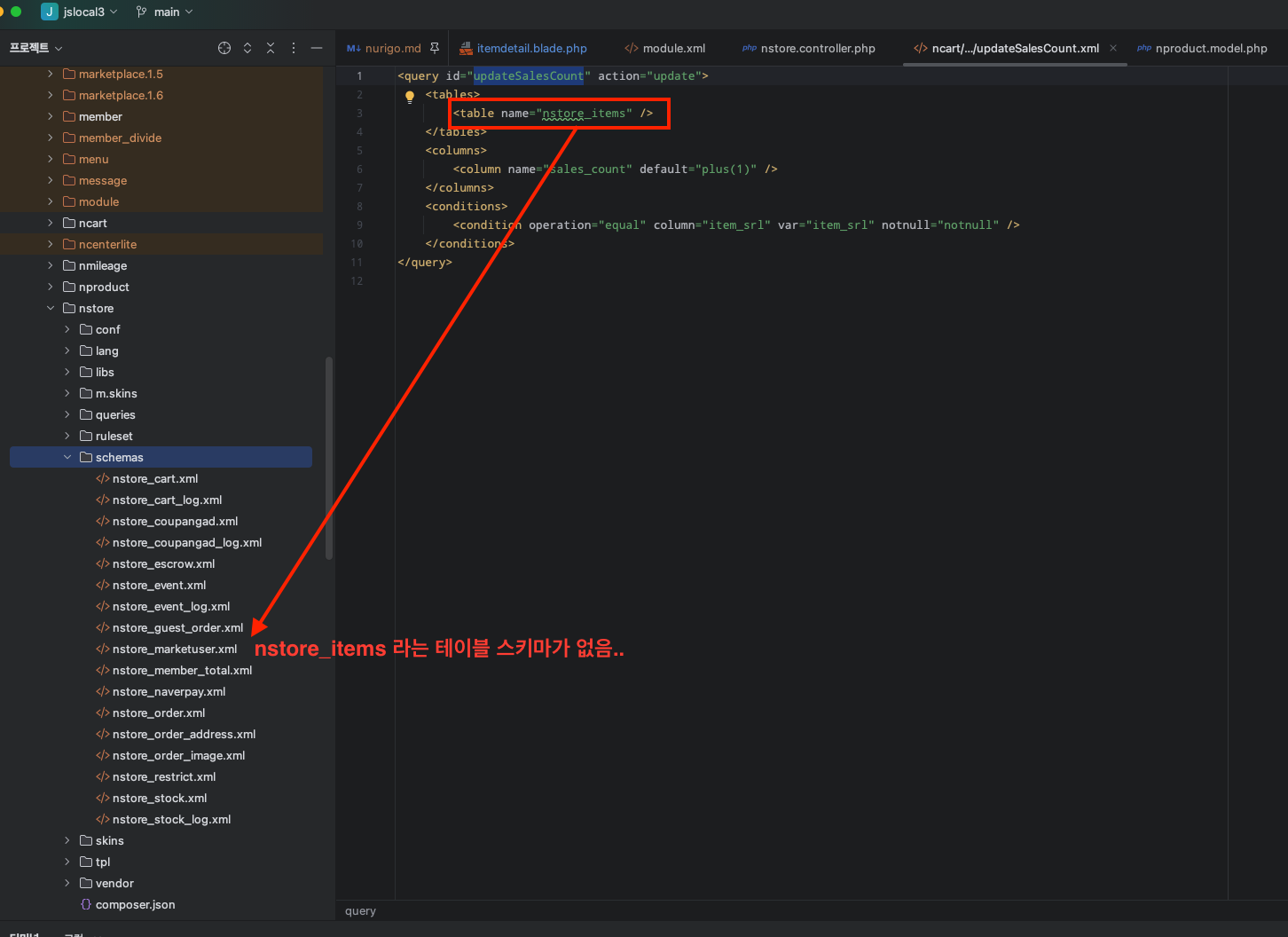Screen dimensions: 1288x937
Task: Open nstore_guest_order.xml file
Action: (169, 627)
